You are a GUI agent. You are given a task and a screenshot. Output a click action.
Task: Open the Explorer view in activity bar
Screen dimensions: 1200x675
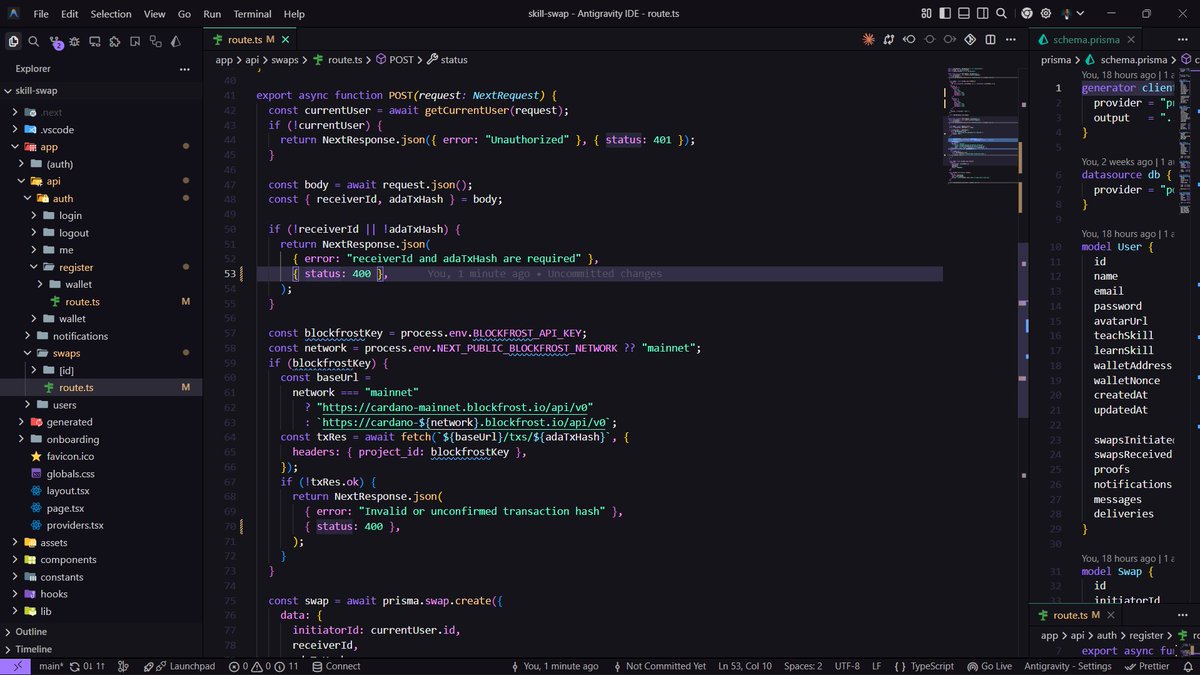(13, 41)
